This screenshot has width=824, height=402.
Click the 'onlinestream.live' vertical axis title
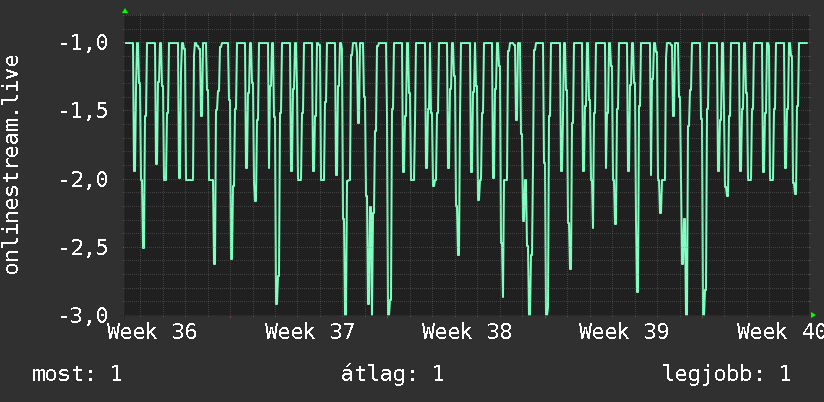12,164
